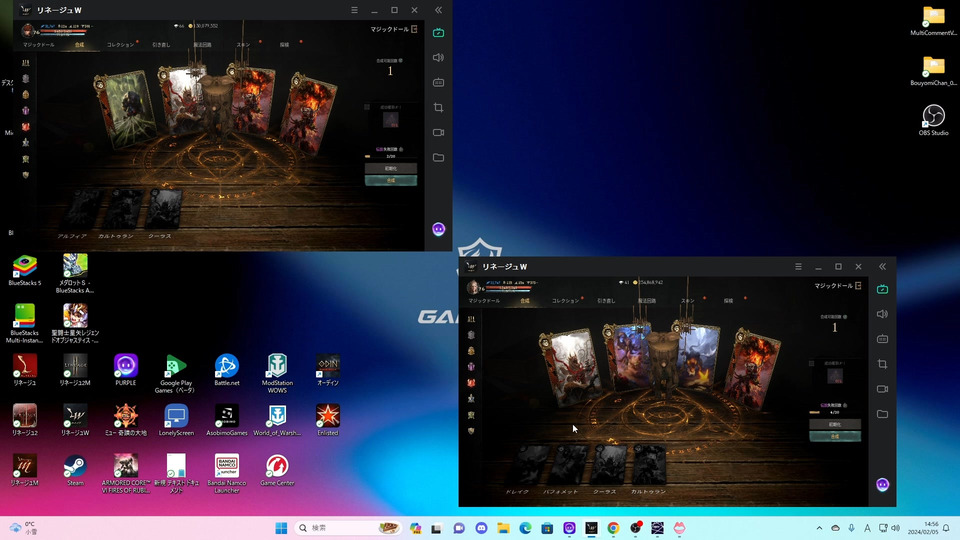
Task: Open PURPLE desktop shortcut
Action: (x=126, y=369)
